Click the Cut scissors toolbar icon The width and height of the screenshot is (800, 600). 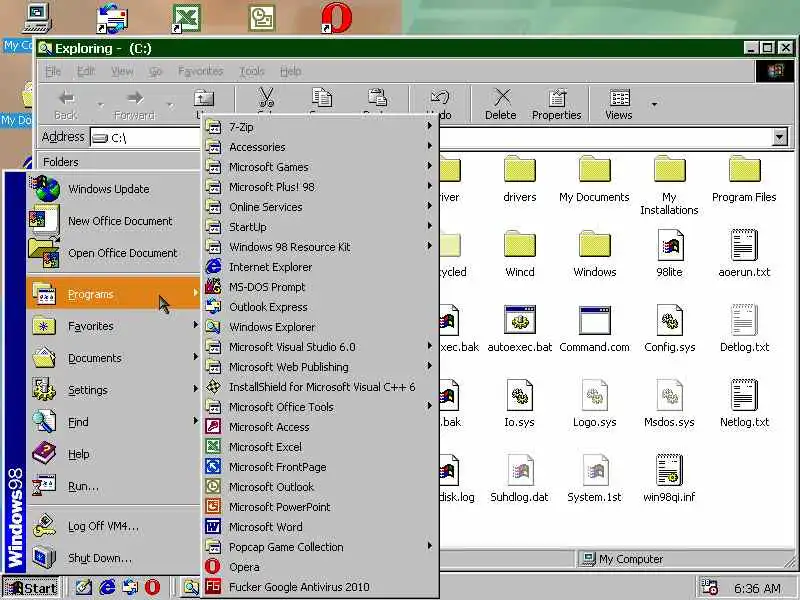tap(266, 97)
